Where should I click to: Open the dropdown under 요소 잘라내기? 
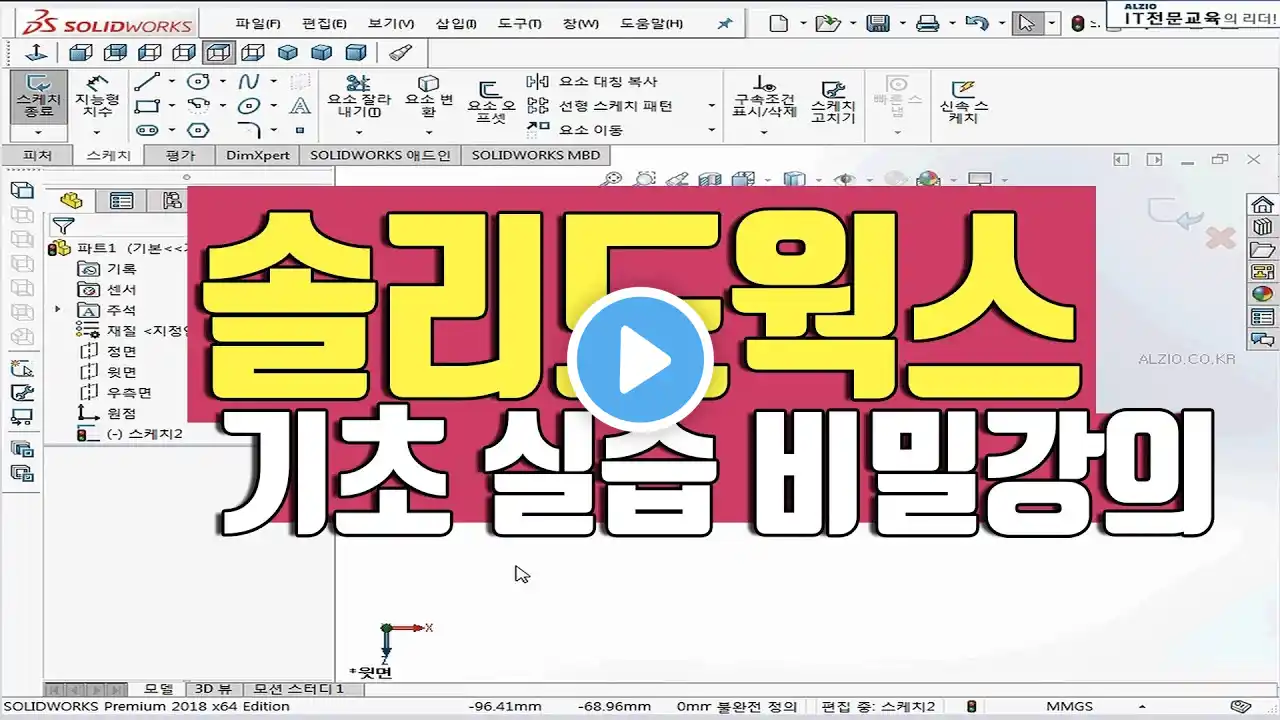pyautogui.click(x=357, y=131)
